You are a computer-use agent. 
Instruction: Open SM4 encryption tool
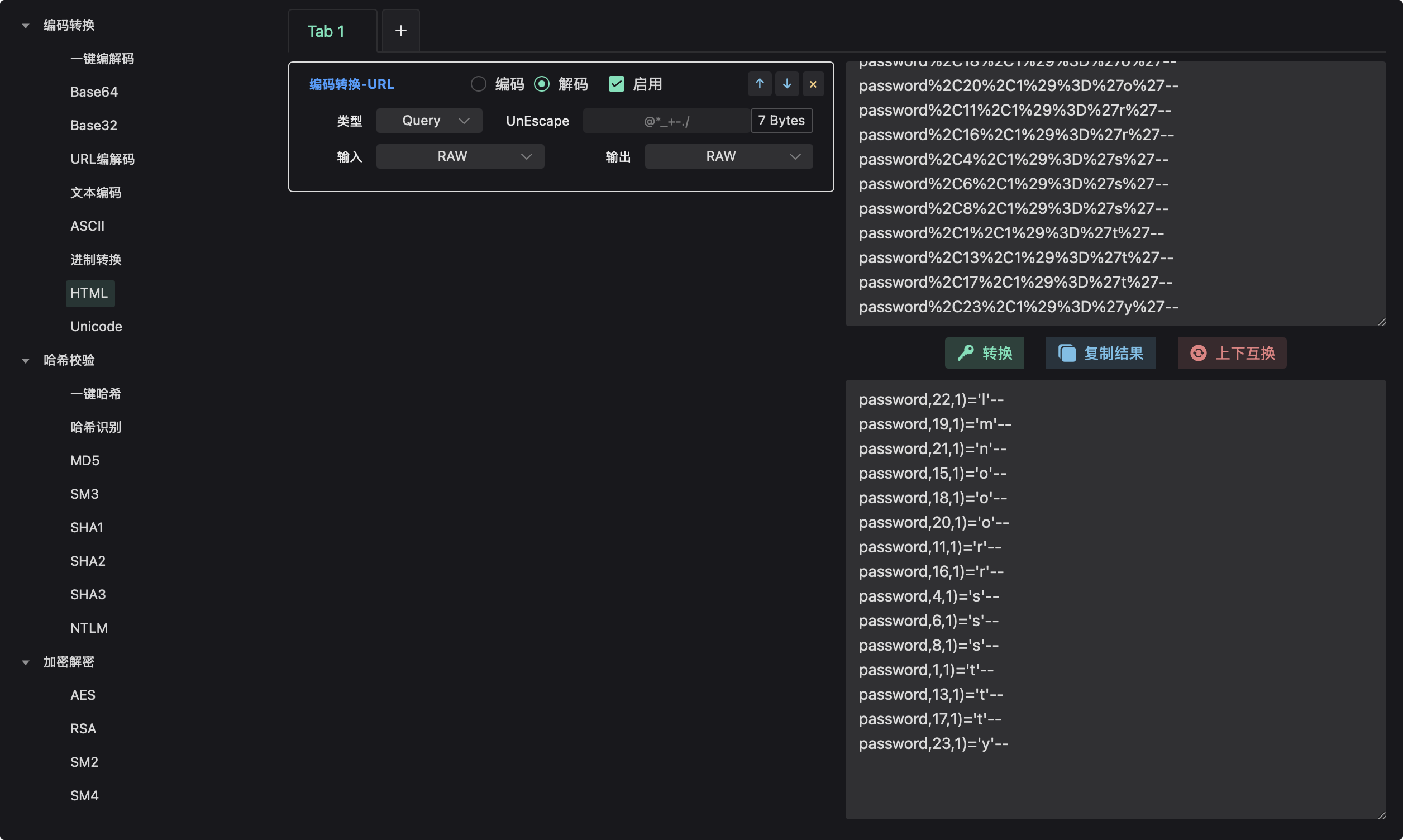tap(84, 795)
